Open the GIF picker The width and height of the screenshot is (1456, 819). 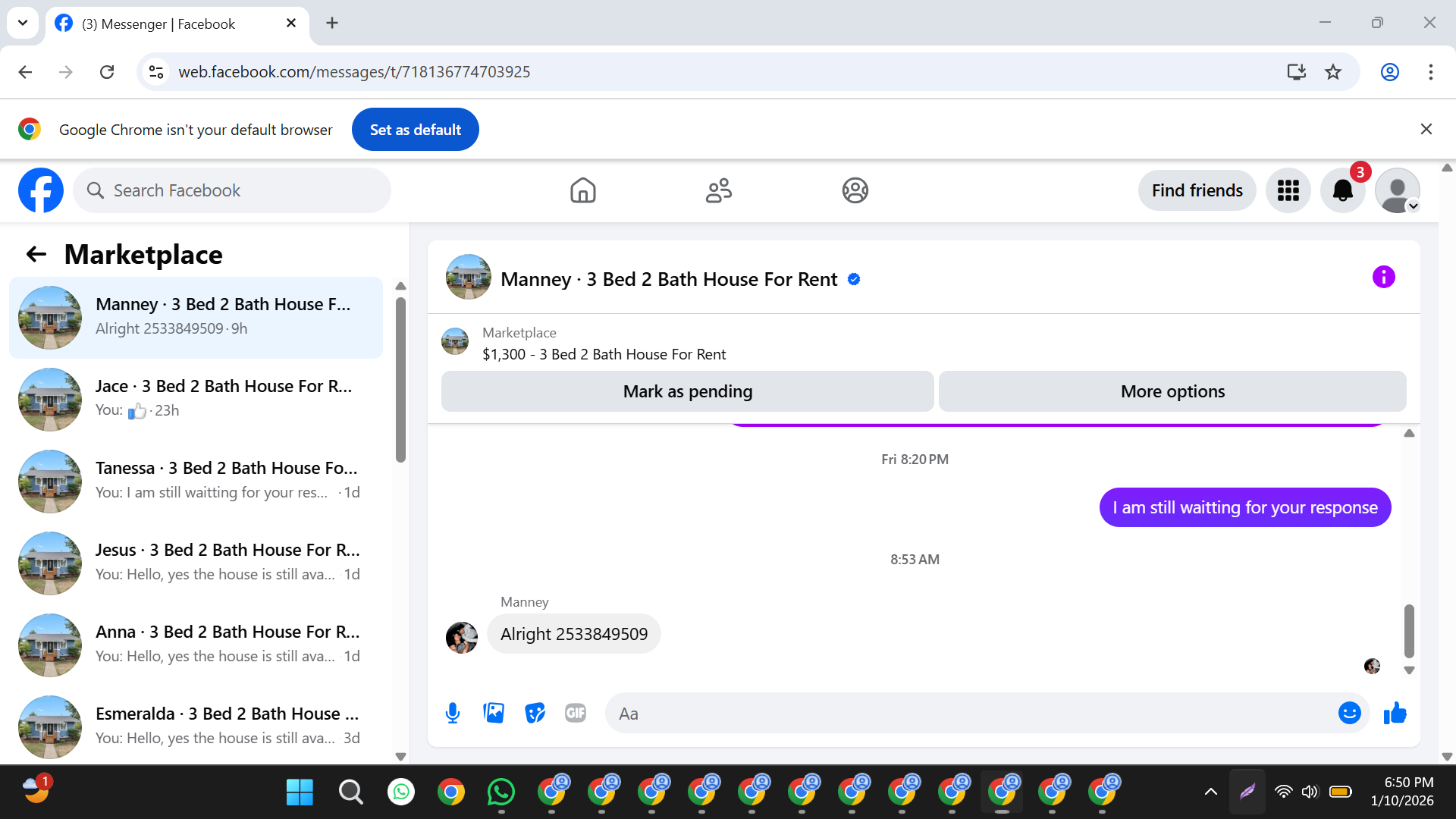pos(576,713)
